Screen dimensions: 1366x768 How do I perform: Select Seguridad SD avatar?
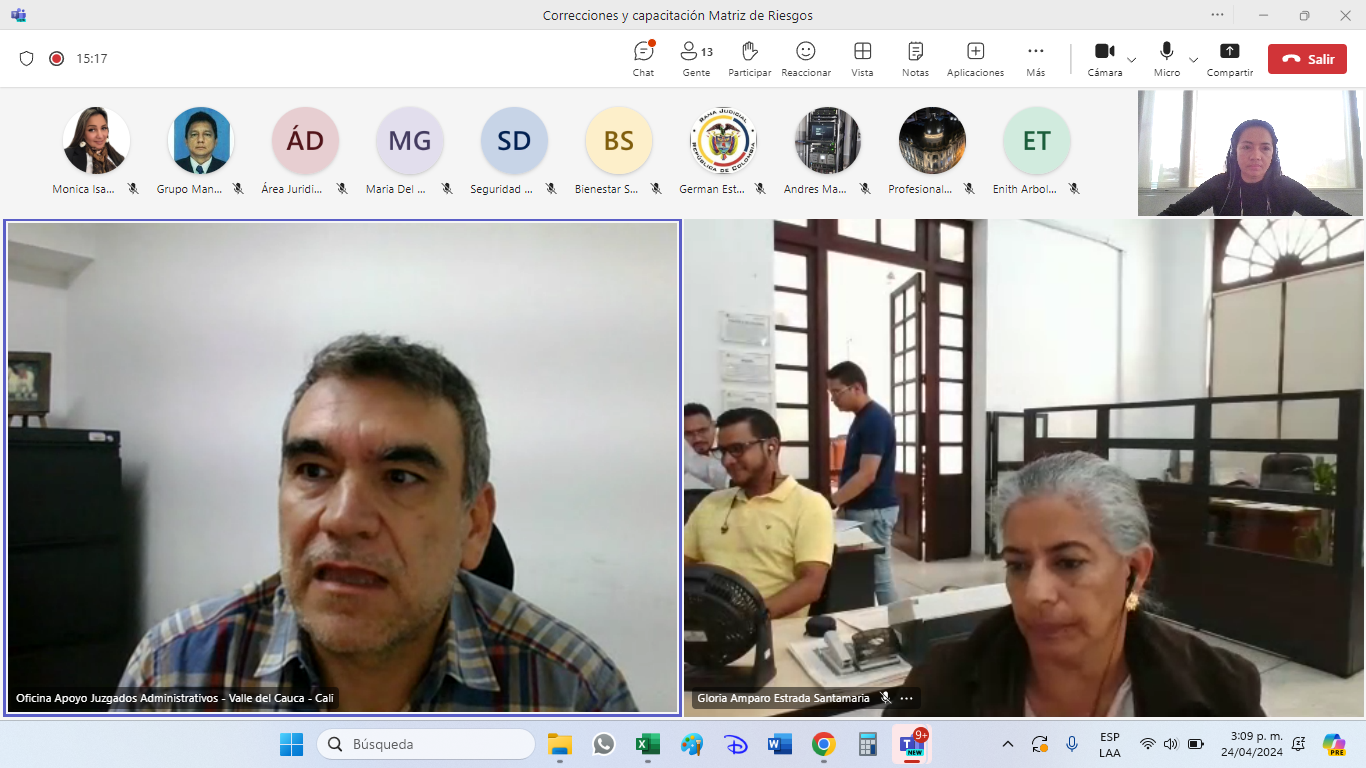514,141
